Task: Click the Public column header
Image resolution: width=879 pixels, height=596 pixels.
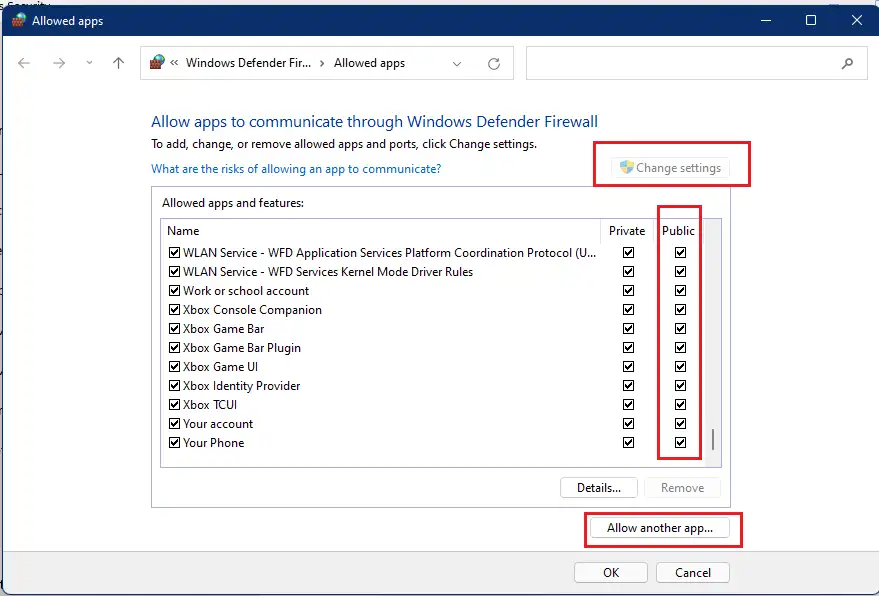Action: (678, 231)
